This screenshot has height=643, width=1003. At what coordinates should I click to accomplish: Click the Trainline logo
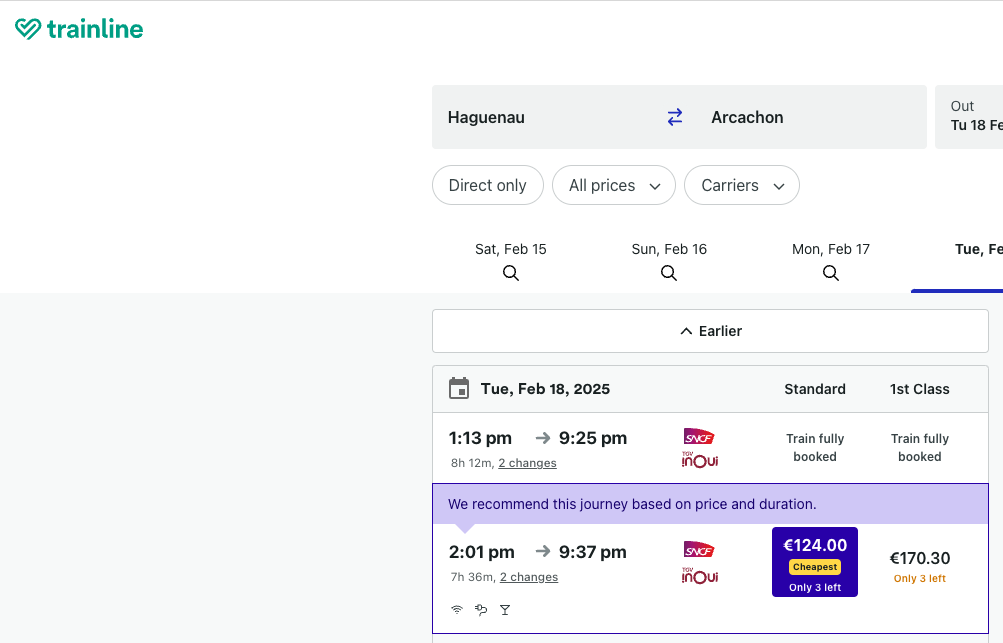(80, 29)
